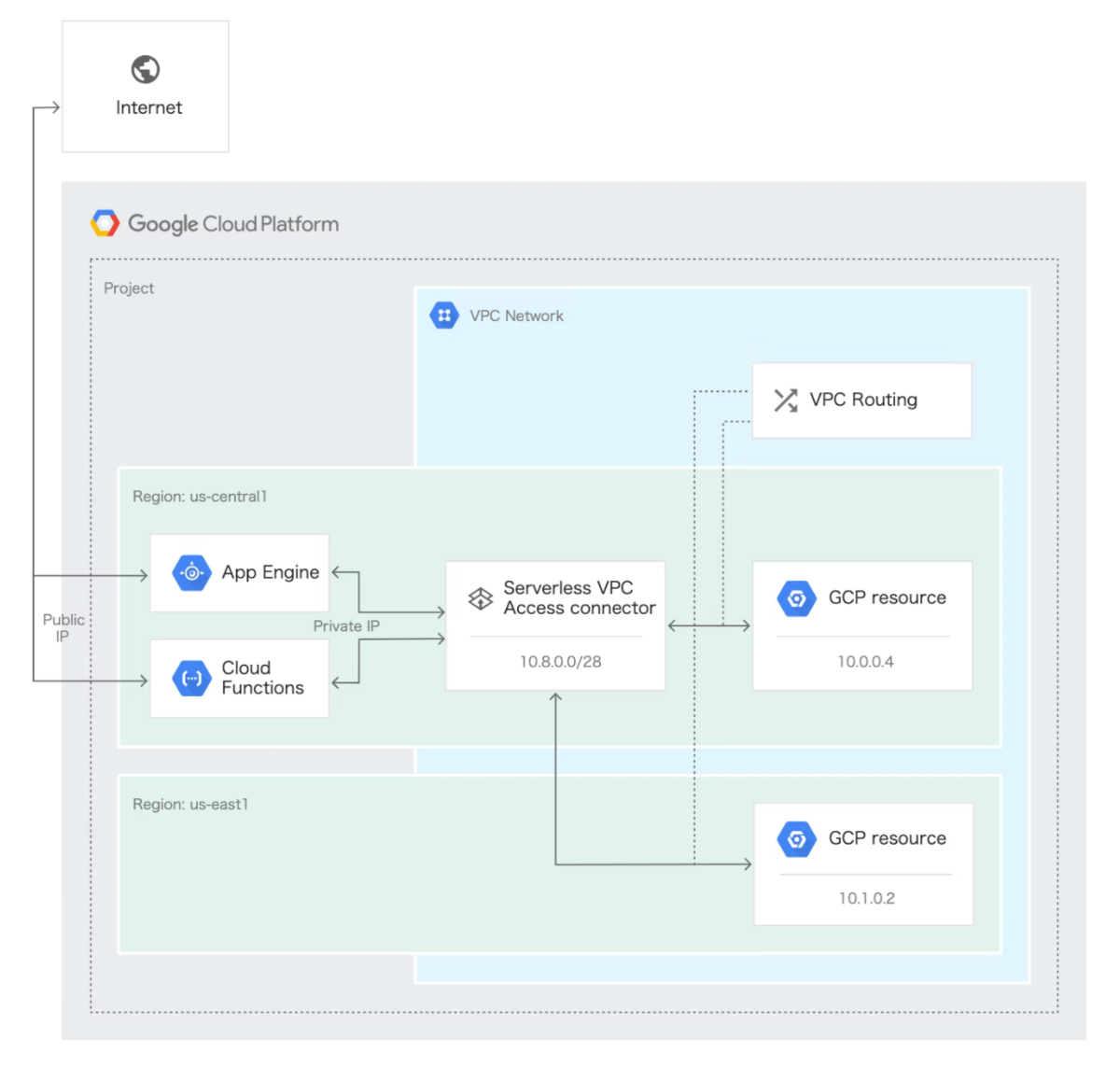Select the 'Region: us-central1' label
The height and width of the screenshot is (1067, 1120).
tap(200, 497)
